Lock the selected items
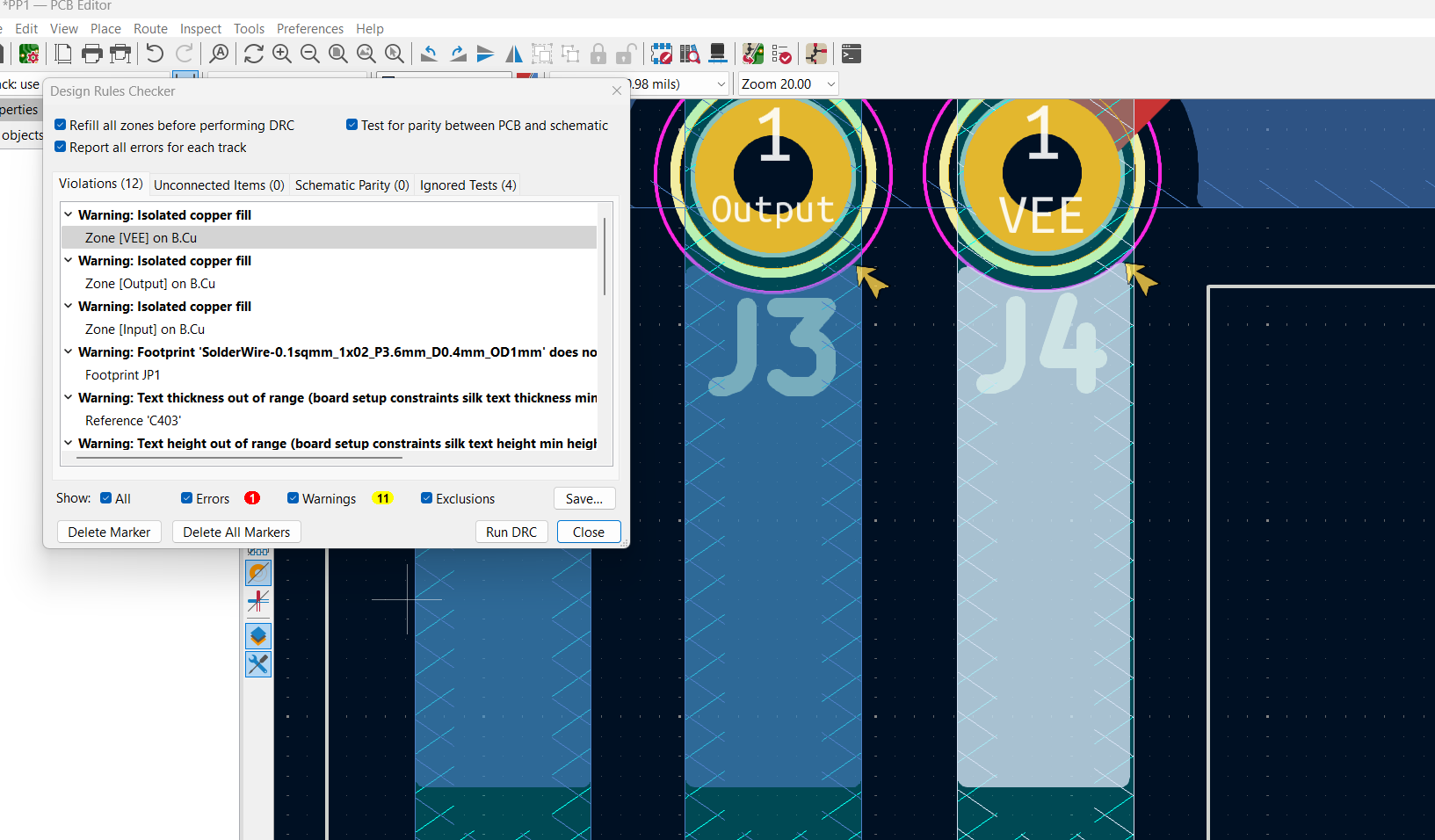The image size is (1435, 840). tap(598, 54)
